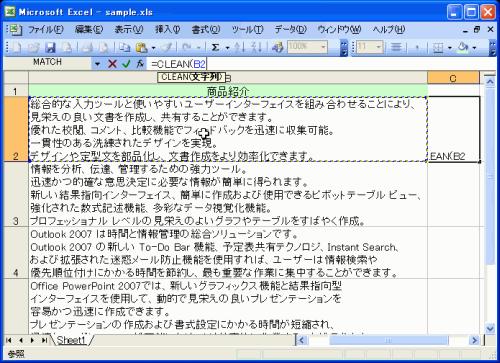The width and height of the screenshot is (500, 363).
Task: Open the Zoom 100% dropdown
Action: pos(323,47)
